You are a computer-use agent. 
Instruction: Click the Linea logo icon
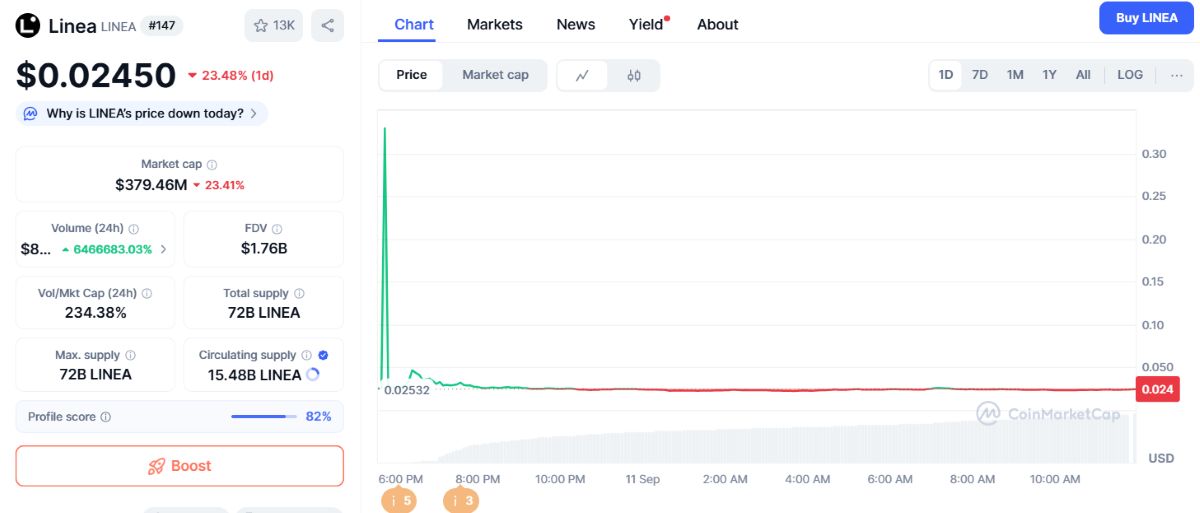[28, 26]
